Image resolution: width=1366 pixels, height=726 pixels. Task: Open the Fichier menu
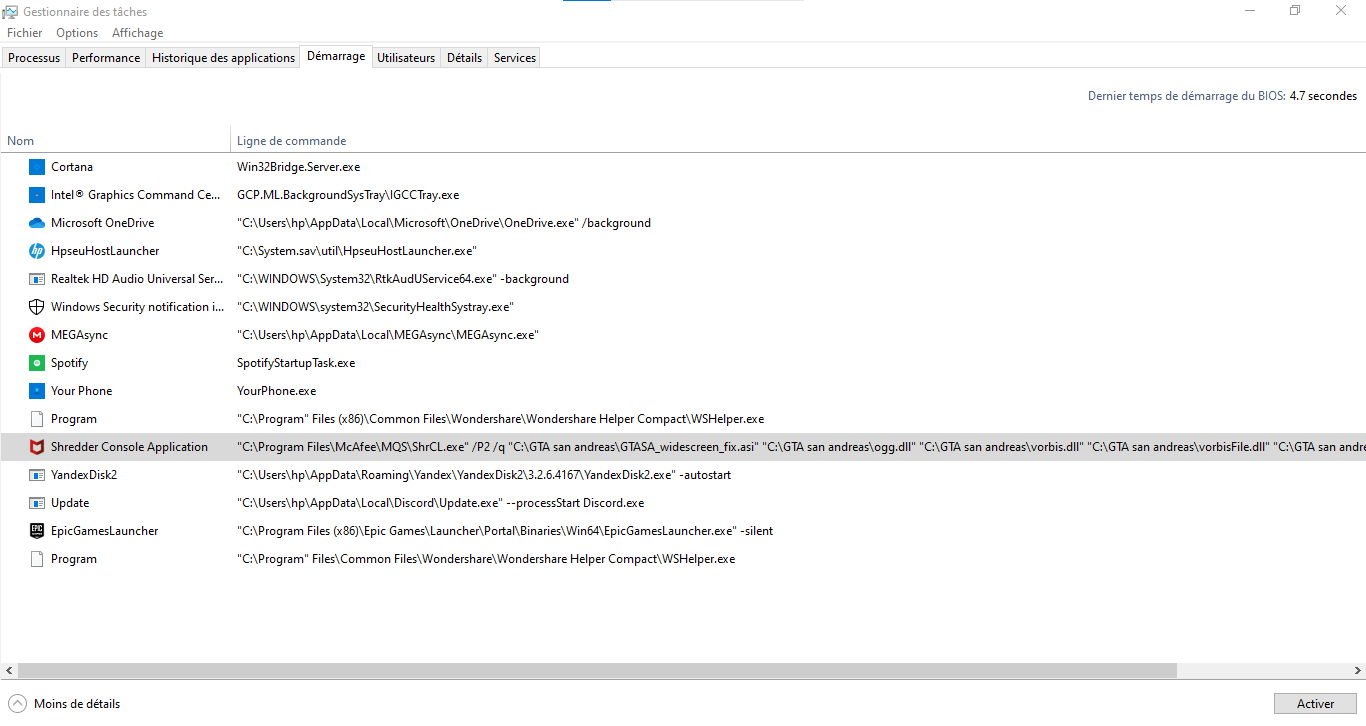click(x=25, y=33)
